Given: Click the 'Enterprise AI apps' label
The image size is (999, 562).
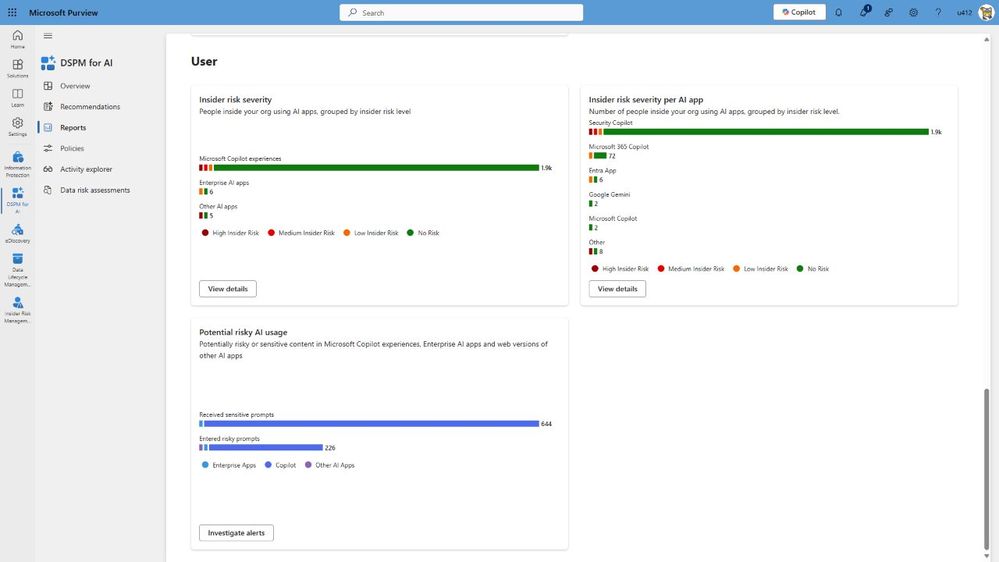Looking at the screenshot, I should point(224,183).
